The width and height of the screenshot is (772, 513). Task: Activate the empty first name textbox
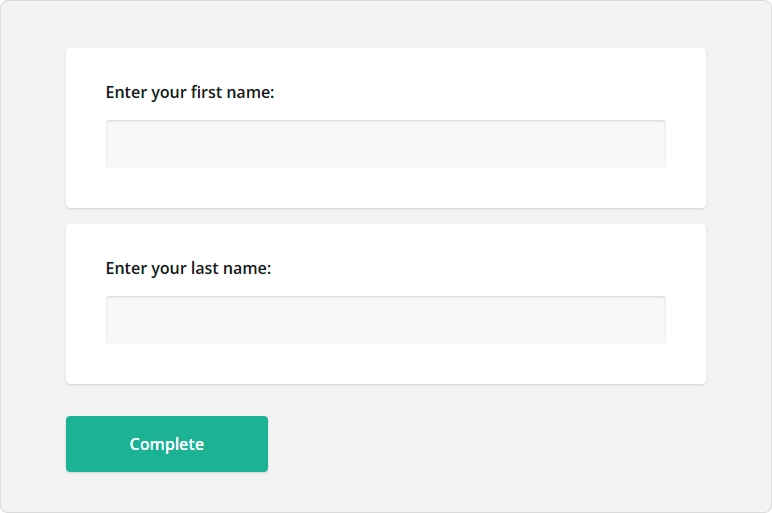point(385,144)
